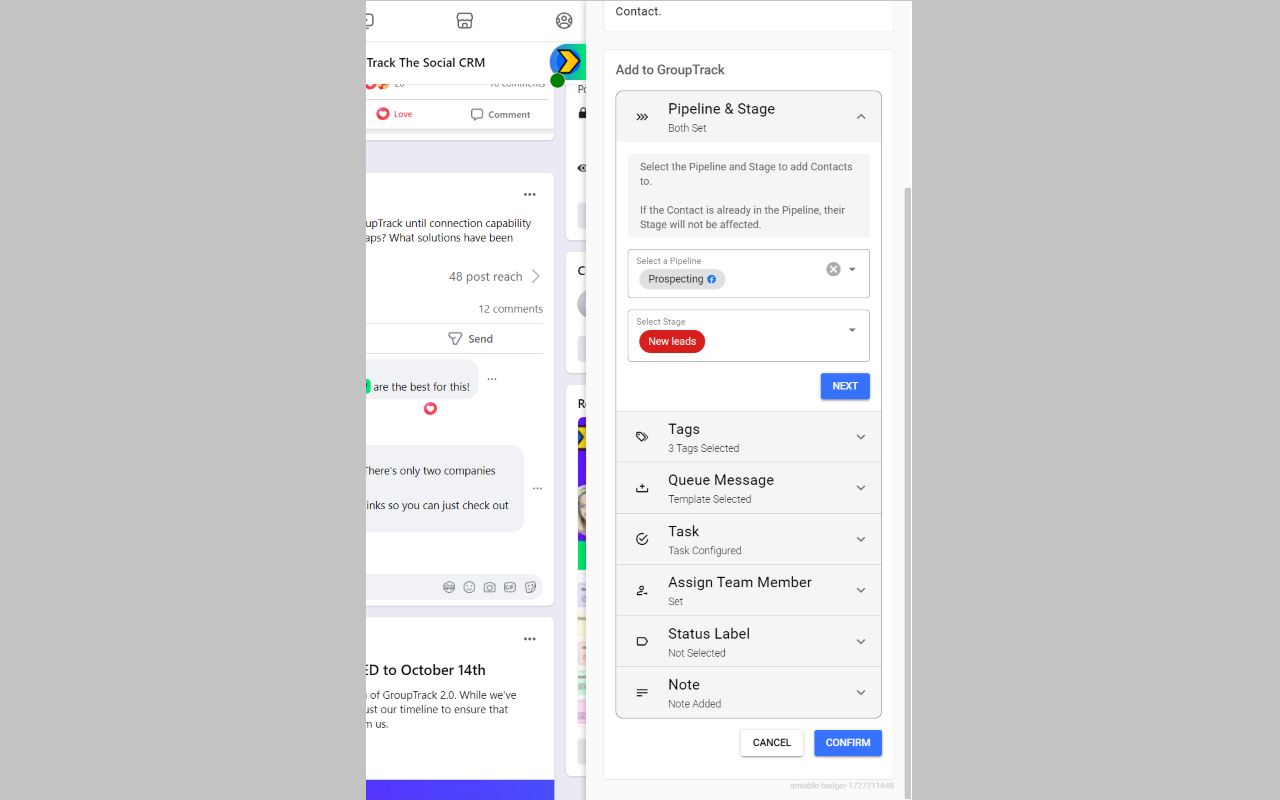
Task: Click the emoji icon in comment box
Action: click(469, 587)
